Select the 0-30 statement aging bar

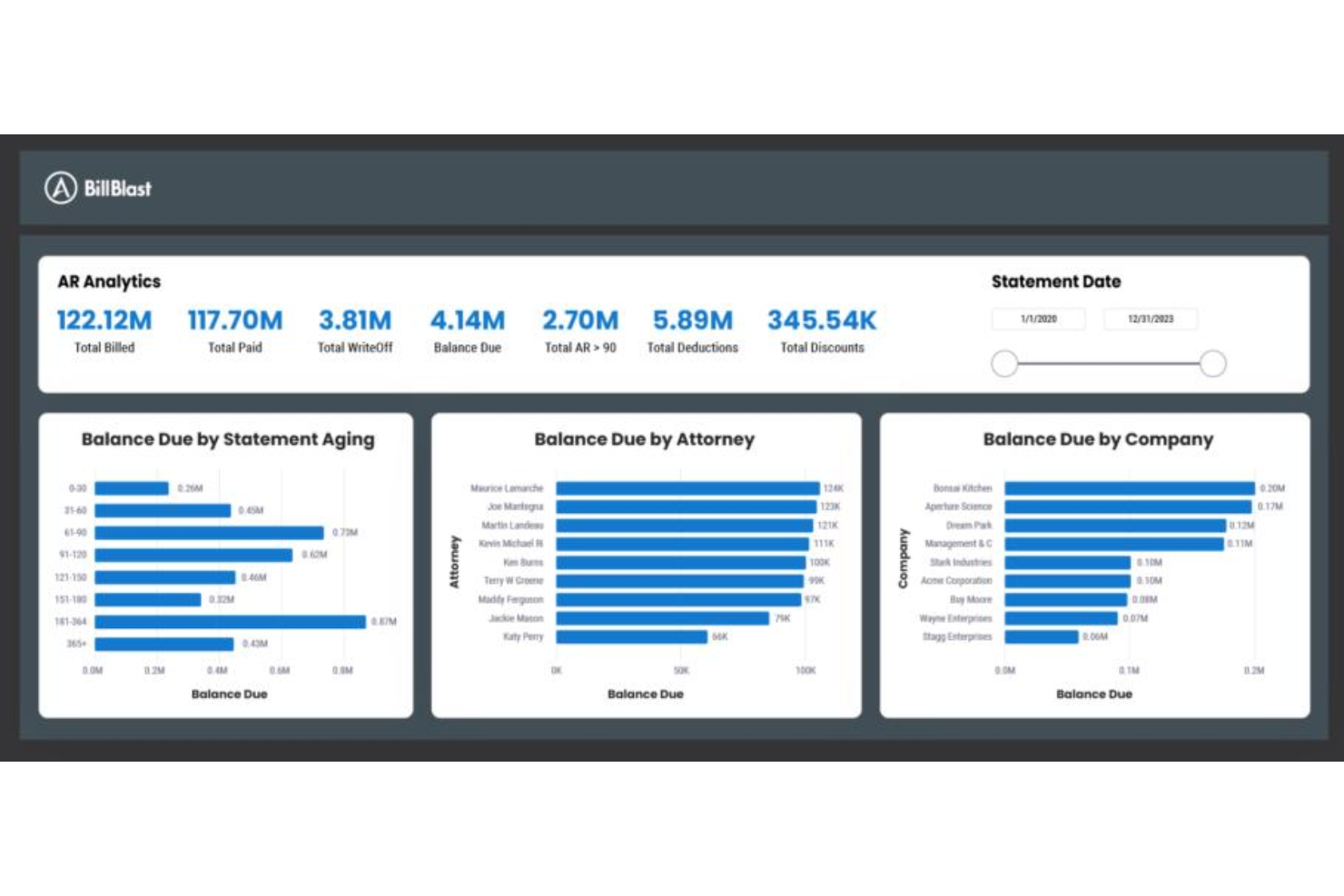tap(132, 488)
